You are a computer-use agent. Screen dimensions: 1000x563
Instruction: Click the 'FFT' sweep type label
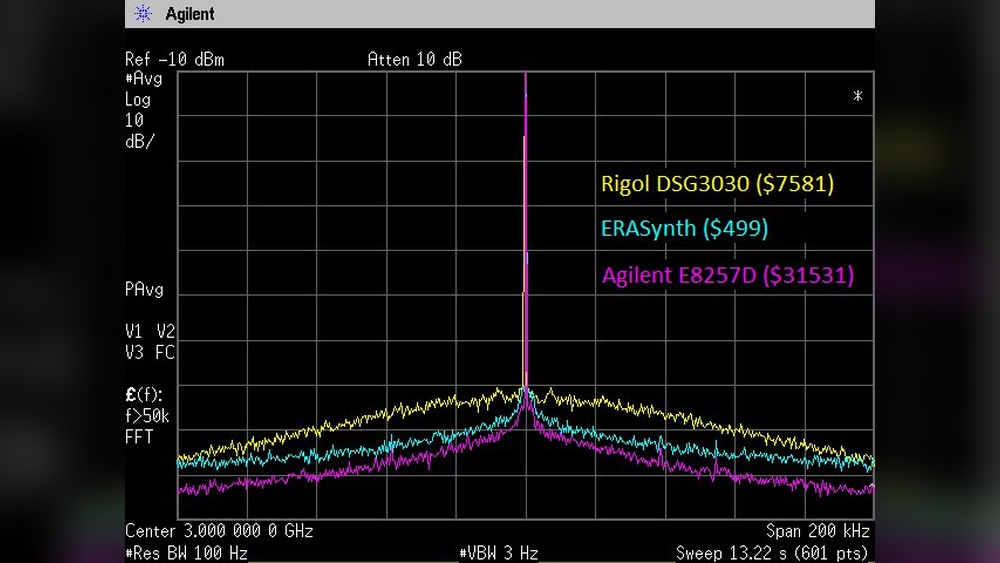pos(139,437)
